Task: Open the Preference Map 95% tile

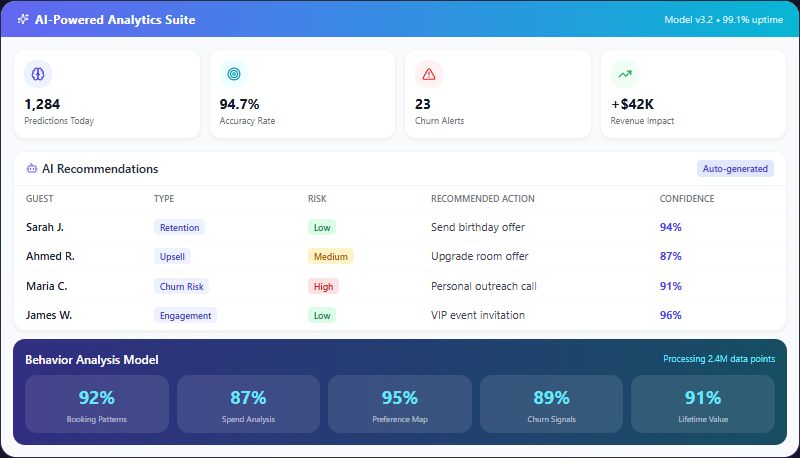Action: [400, 404]
